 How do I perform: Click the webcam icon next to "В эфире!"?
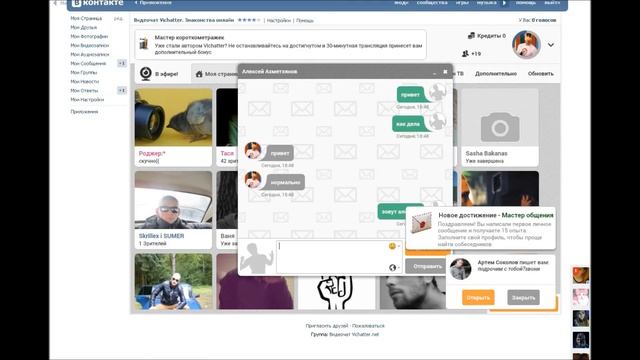pos(146,73)
